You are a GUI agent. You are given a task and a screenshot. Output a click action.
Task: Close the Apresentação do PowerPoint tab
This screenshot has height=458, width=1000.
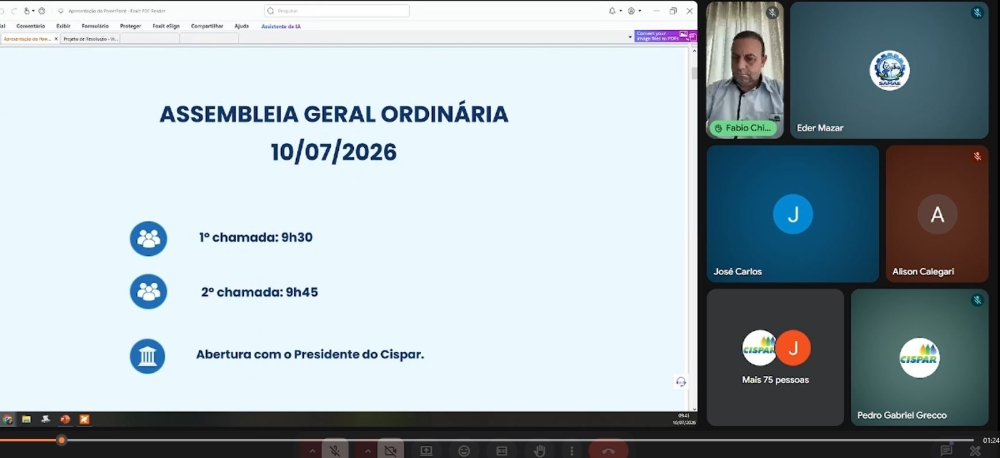click(x=55, y=39)
